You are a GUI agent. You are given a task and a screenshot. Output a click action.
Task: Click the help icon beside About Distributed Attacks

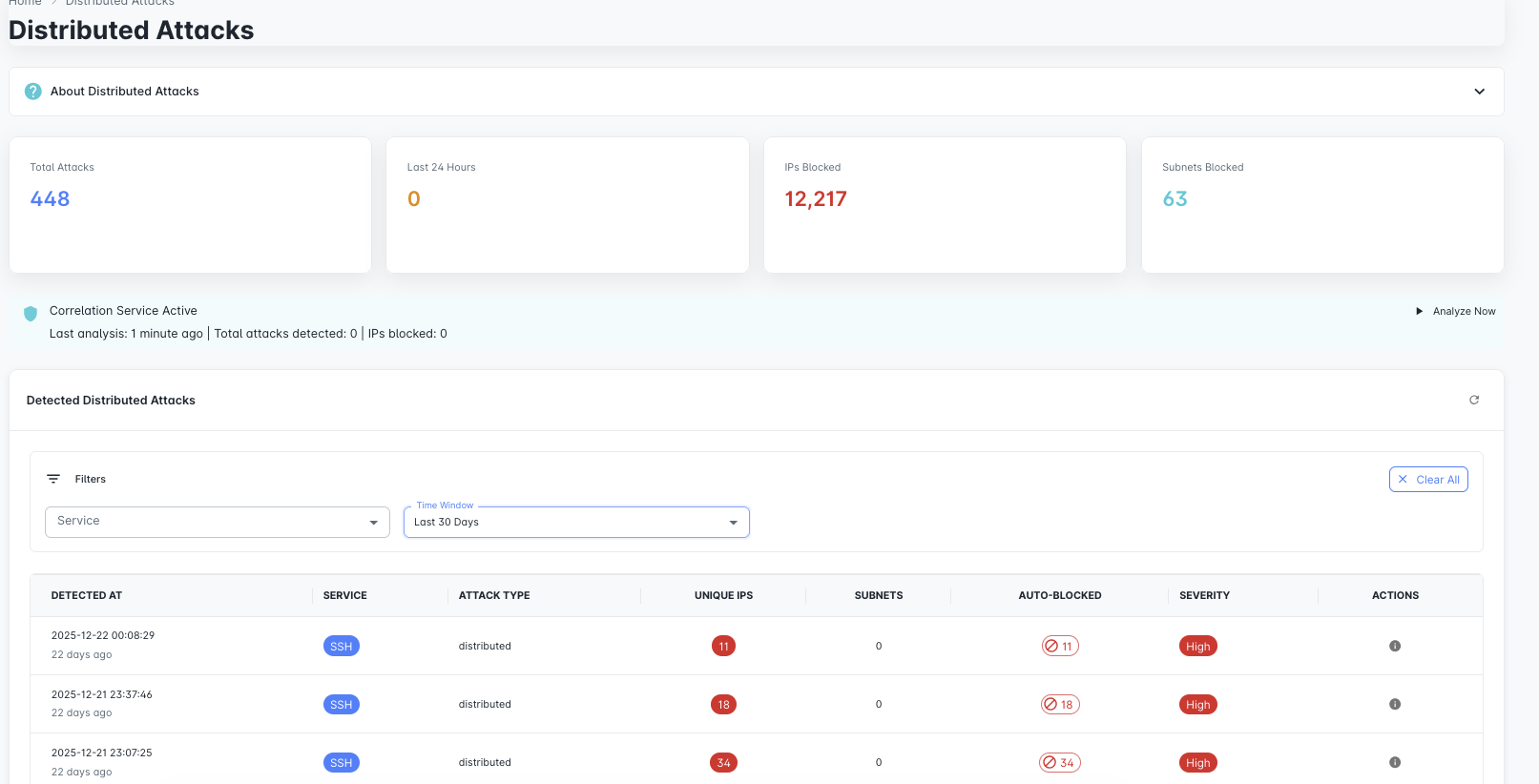coord(32,92)
